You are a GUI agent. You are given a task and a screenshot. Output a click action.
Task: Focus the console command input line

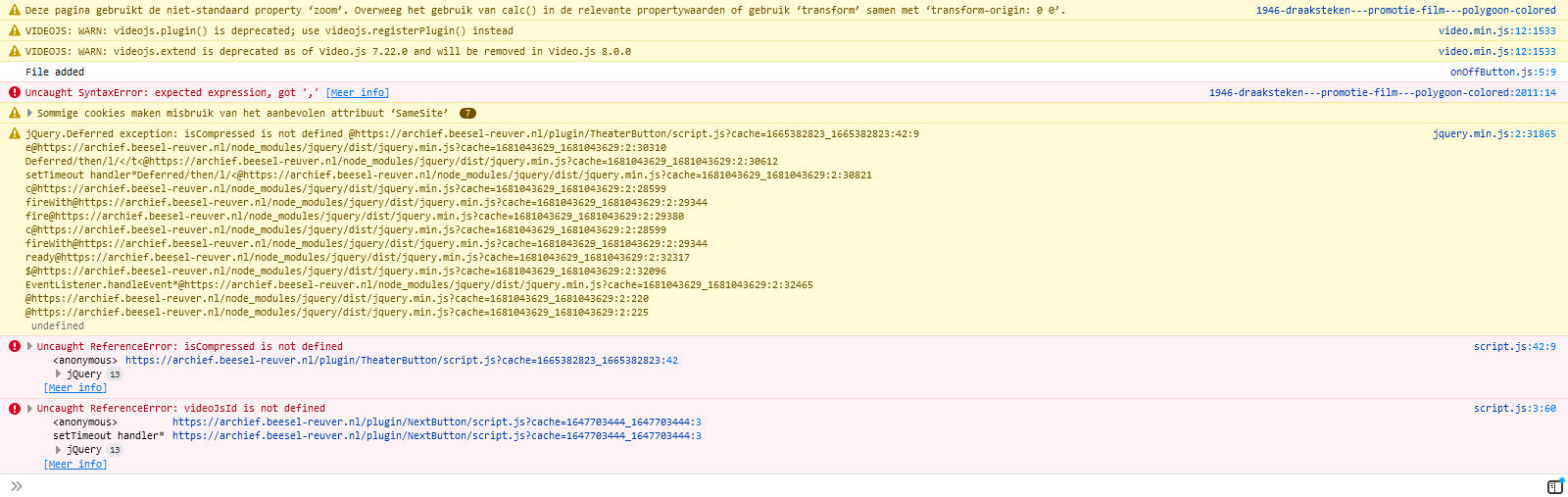pos(784,486)
